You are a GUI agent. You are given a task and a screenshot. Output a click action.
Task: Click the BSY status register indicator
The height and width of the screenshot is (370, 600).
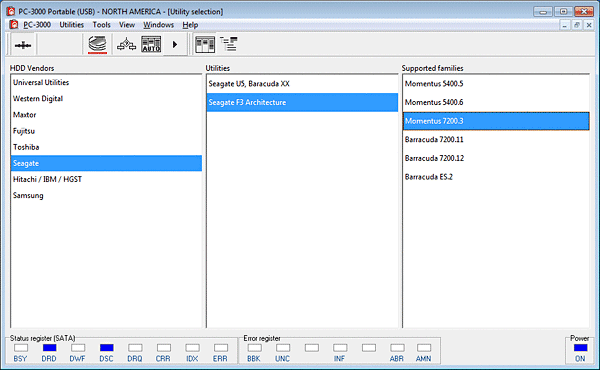[x=21, y=347]
